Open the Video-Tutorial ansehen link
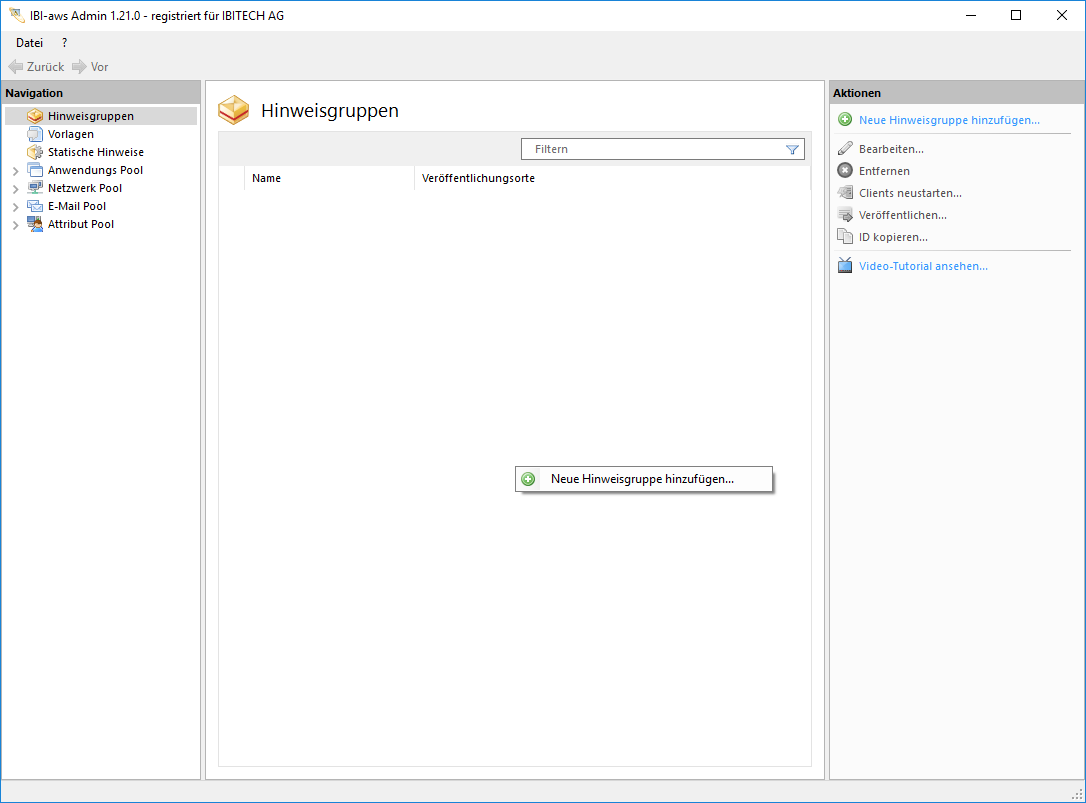Screen dimensions: 1086x803 click(922, 266)
